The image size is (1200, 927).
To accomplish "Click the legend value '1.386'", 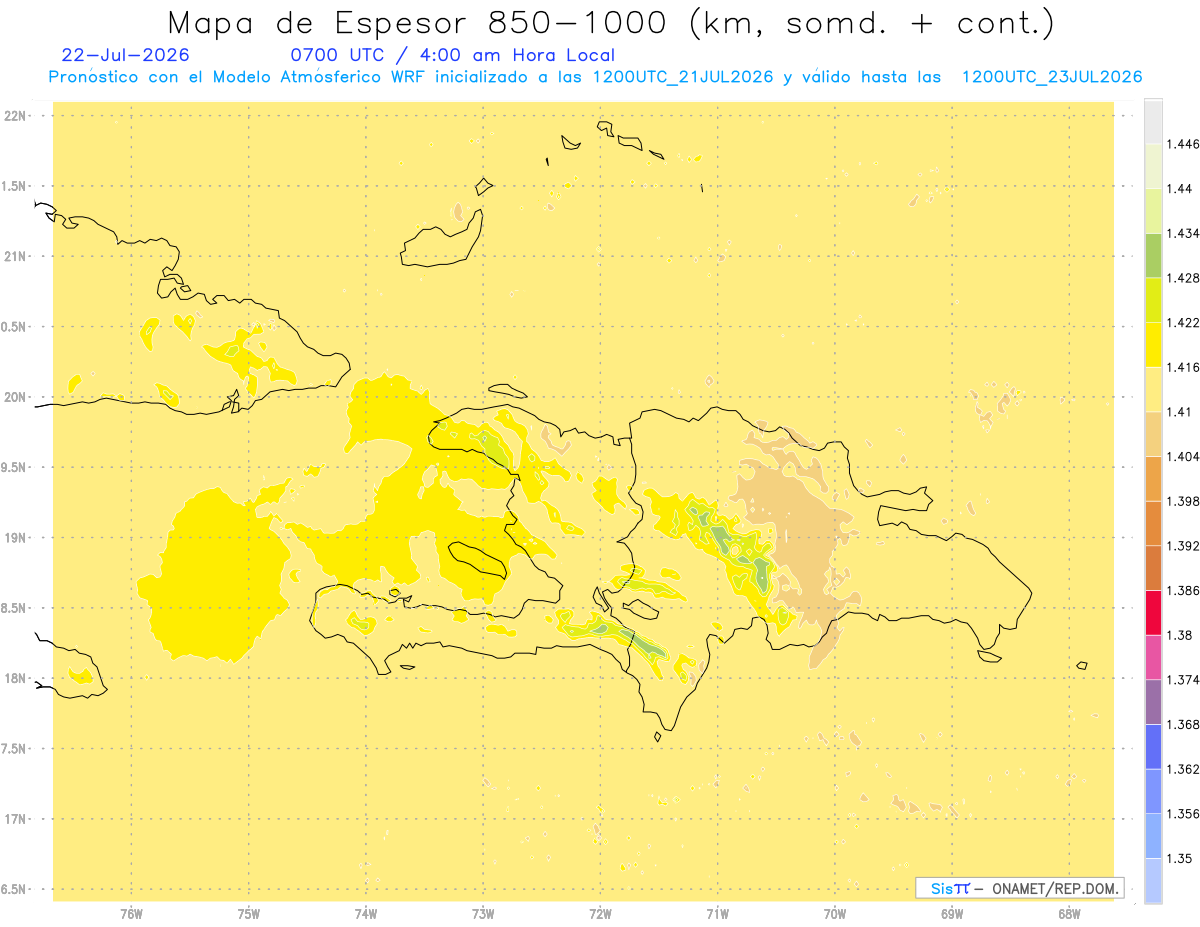I will tap(1183, 590).
